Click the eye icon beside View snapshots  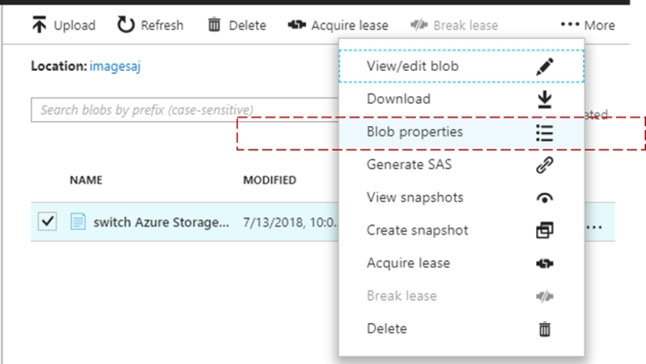[544, 198]
